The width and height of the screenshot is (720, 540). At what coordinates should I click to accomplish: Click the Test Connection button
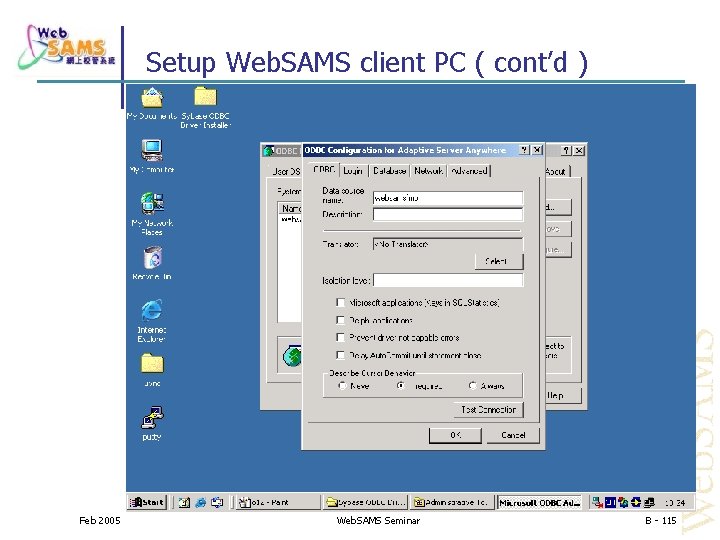[x=489, y=410]
